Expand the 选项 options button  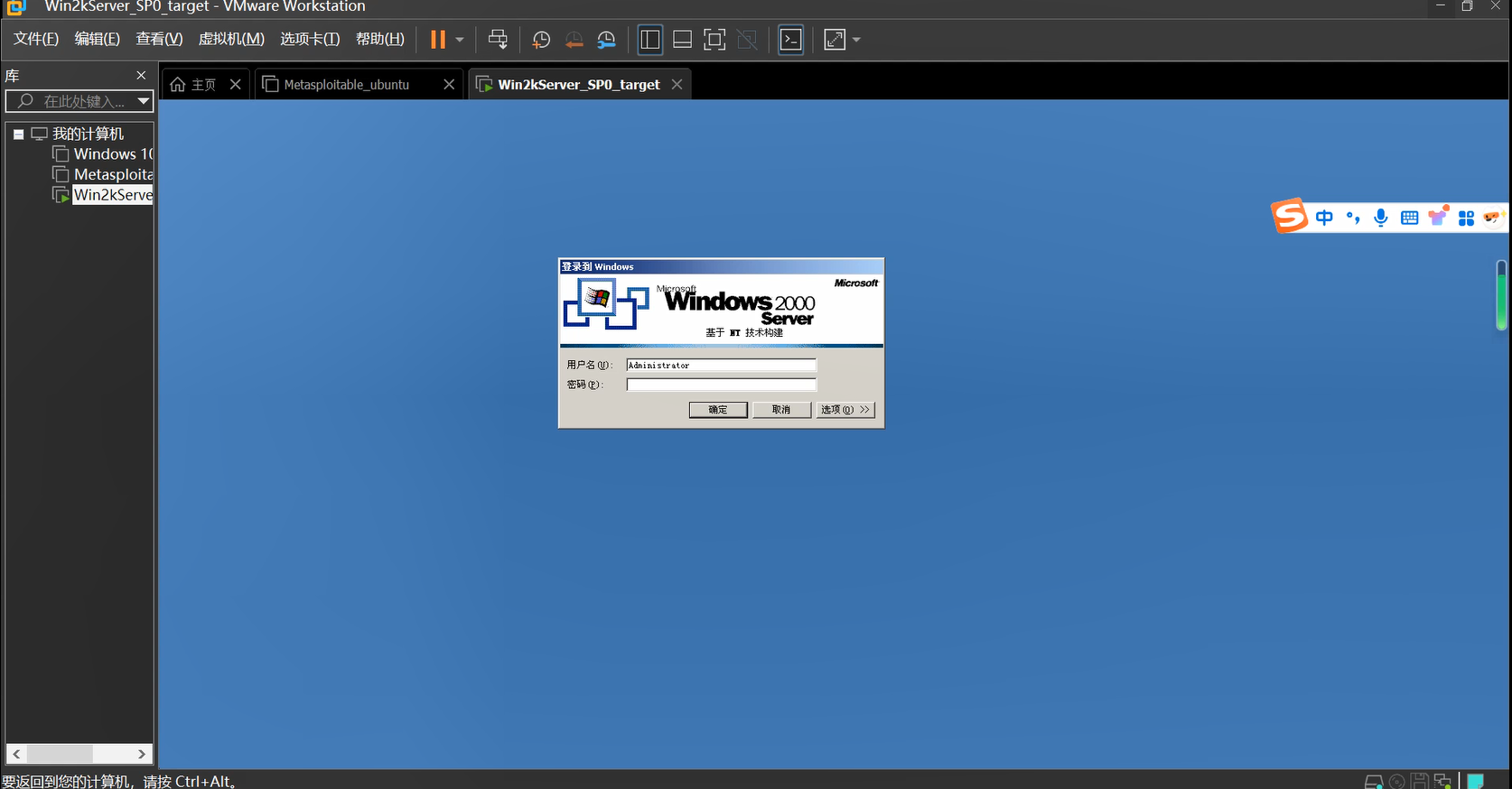tap(845, 410)
